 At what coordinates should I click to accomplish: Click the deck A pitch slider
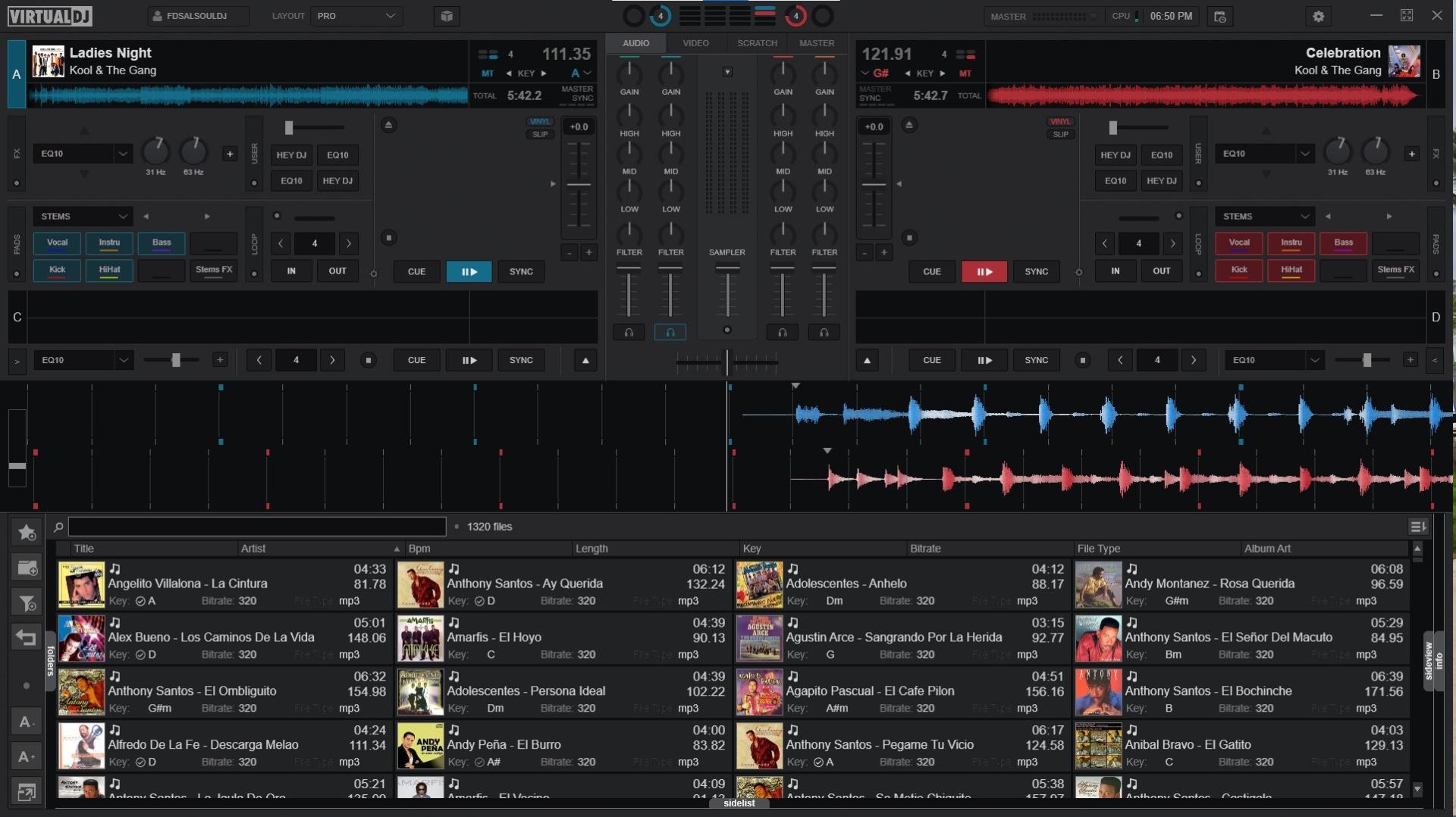(579, 184)
